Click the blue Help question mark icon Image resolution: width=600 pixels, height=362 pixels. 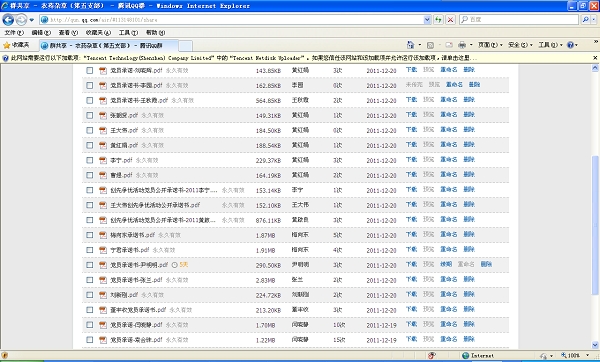tap(570, 45)
